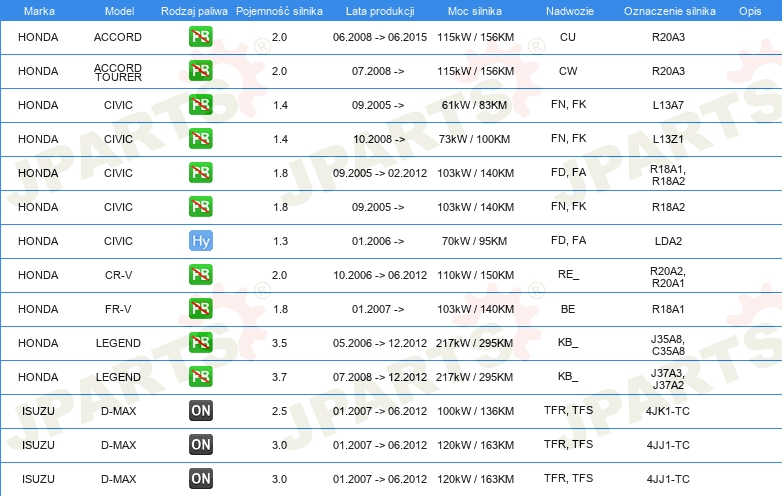This screenshot has height=496, width=782.
Task: Click the petrol icon in FR-V row
Action: coord(200,309)
